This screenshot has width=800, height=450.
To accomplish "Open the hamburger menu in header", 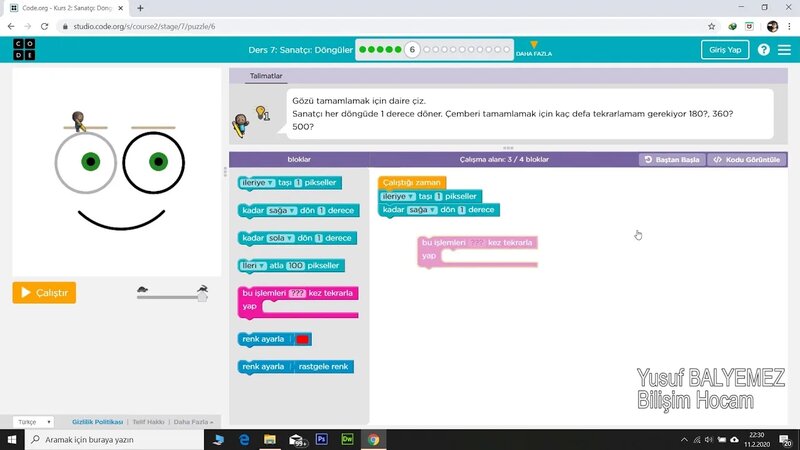I will [x=784, y=49].
